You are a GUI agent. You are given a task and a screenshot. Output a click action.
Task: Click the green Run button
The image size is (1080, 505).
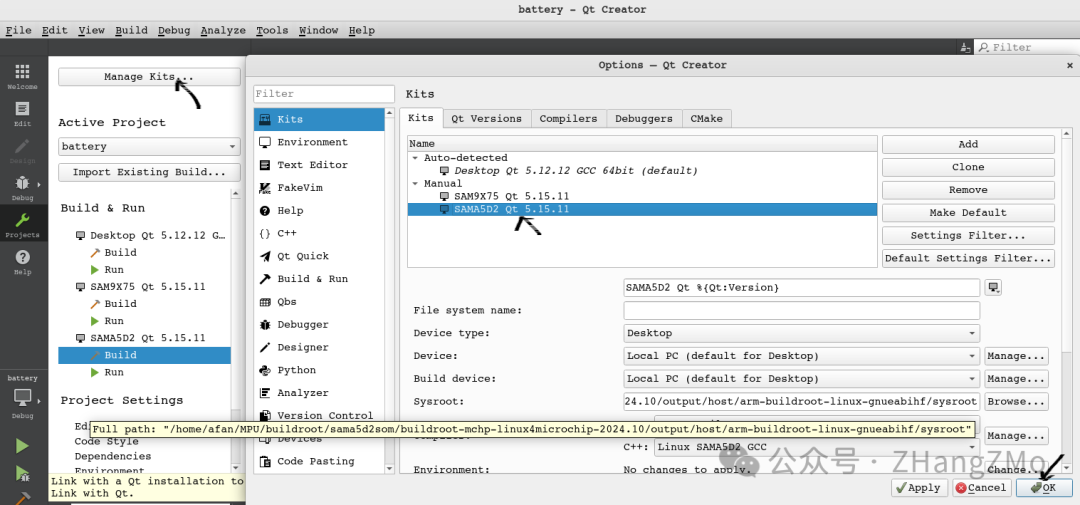coord(23,446)
